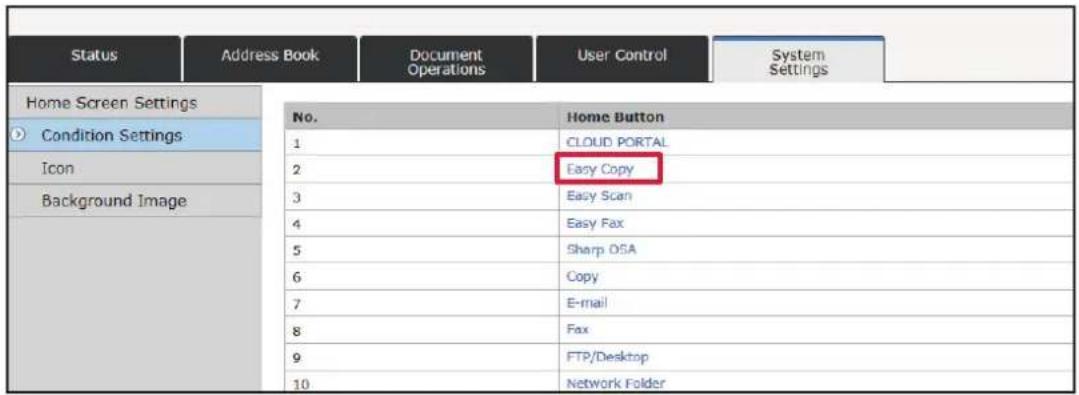
Task: Click row number 8 cell
Action: click(422, 330)
